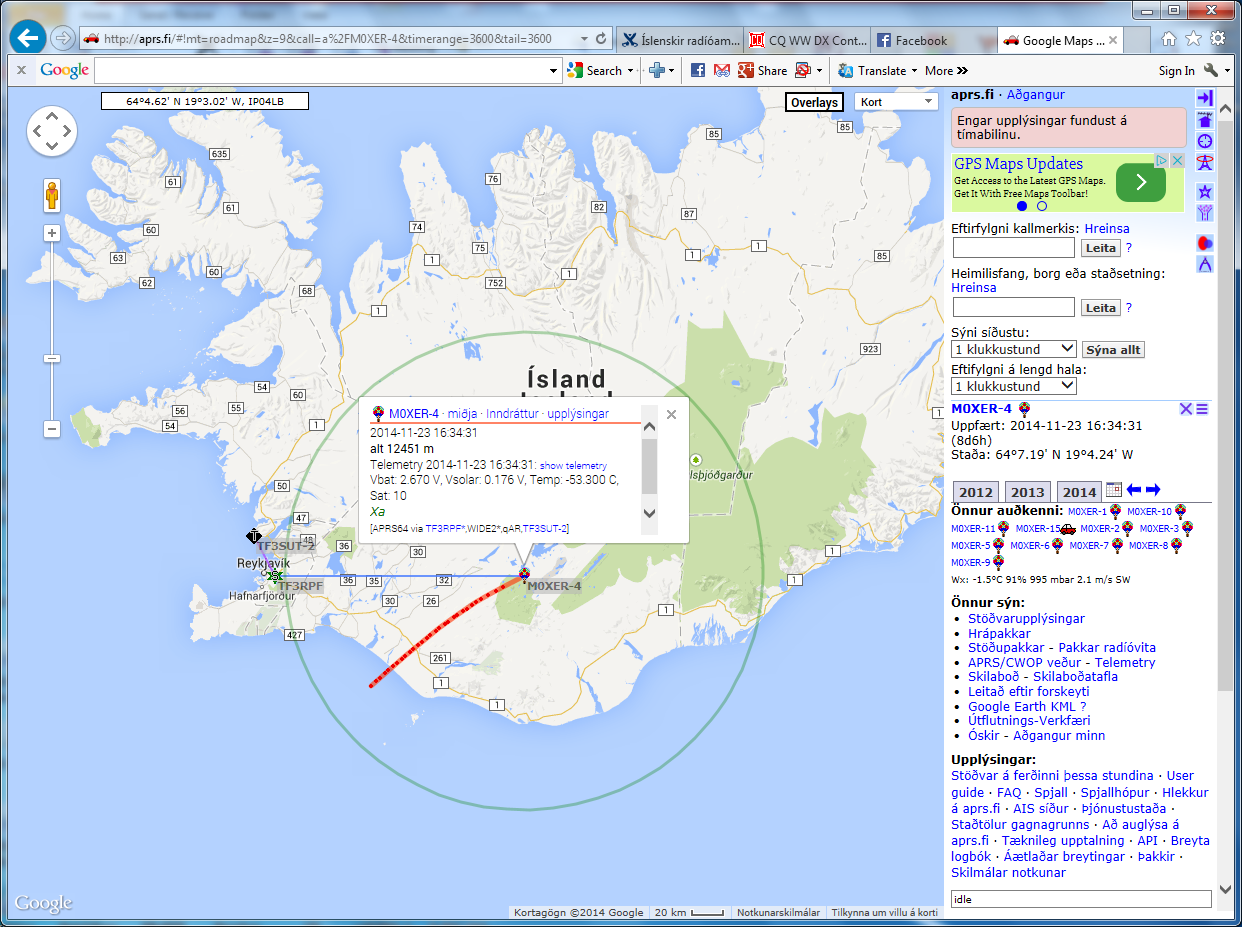Click Sign In on Google Toolbar
The width and height of the screenshot is (1242, 927).
[x=1177, y=71]
